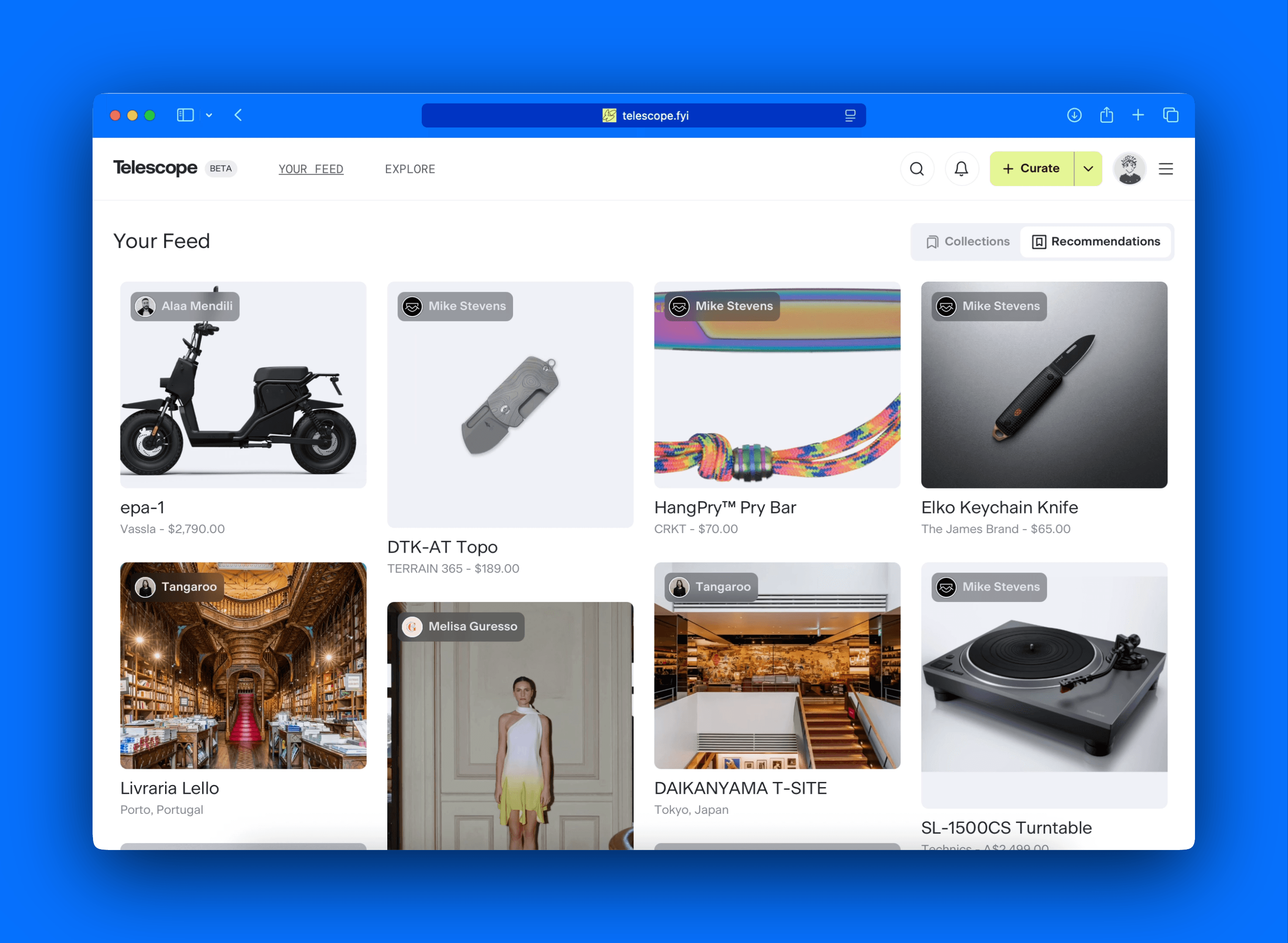
Task: Toggle the Safari sidebar icon
Action: (x=185, y=115)
